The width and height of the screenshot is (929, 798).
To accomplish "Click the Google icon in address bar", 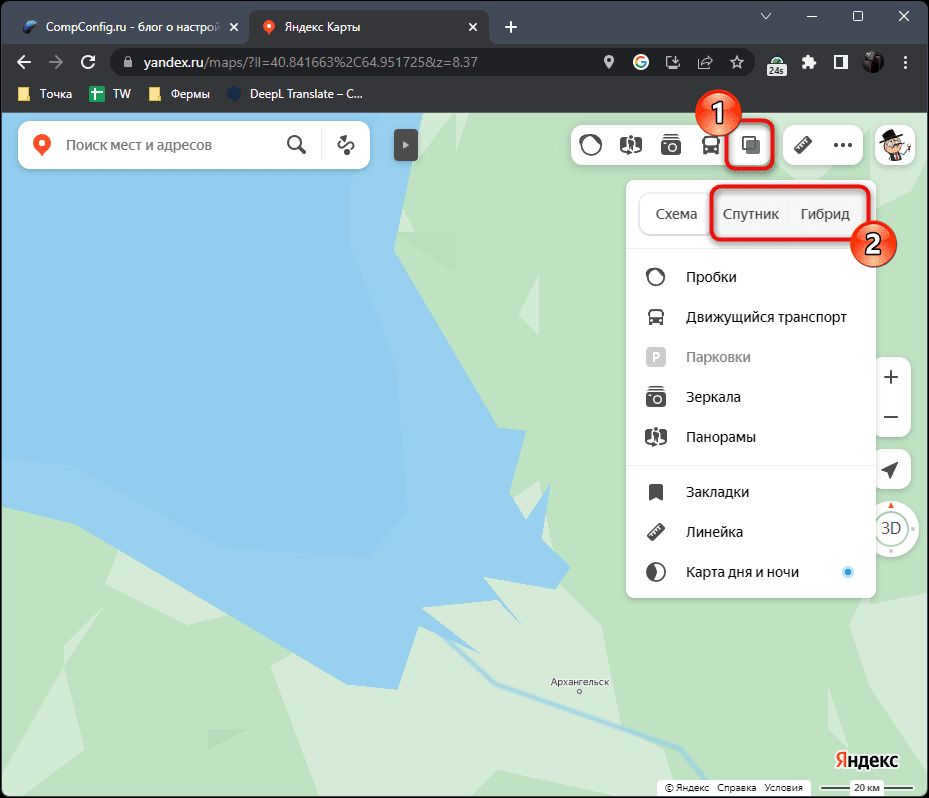I will click(x=640, y=62).
